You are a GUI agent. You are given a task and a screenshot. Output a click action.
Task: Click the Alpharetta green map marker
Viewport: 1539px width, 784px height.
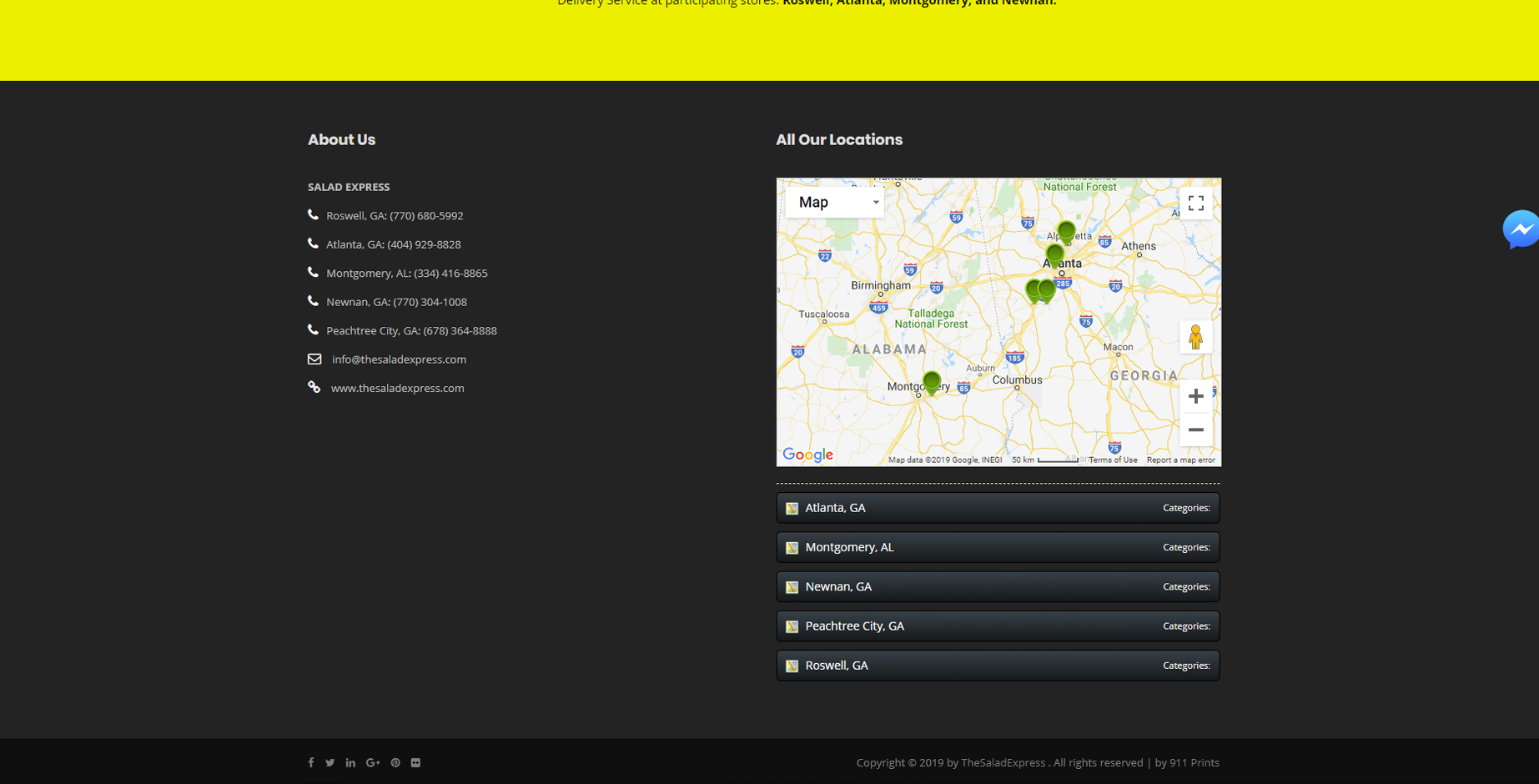(x=1066, y=232)
